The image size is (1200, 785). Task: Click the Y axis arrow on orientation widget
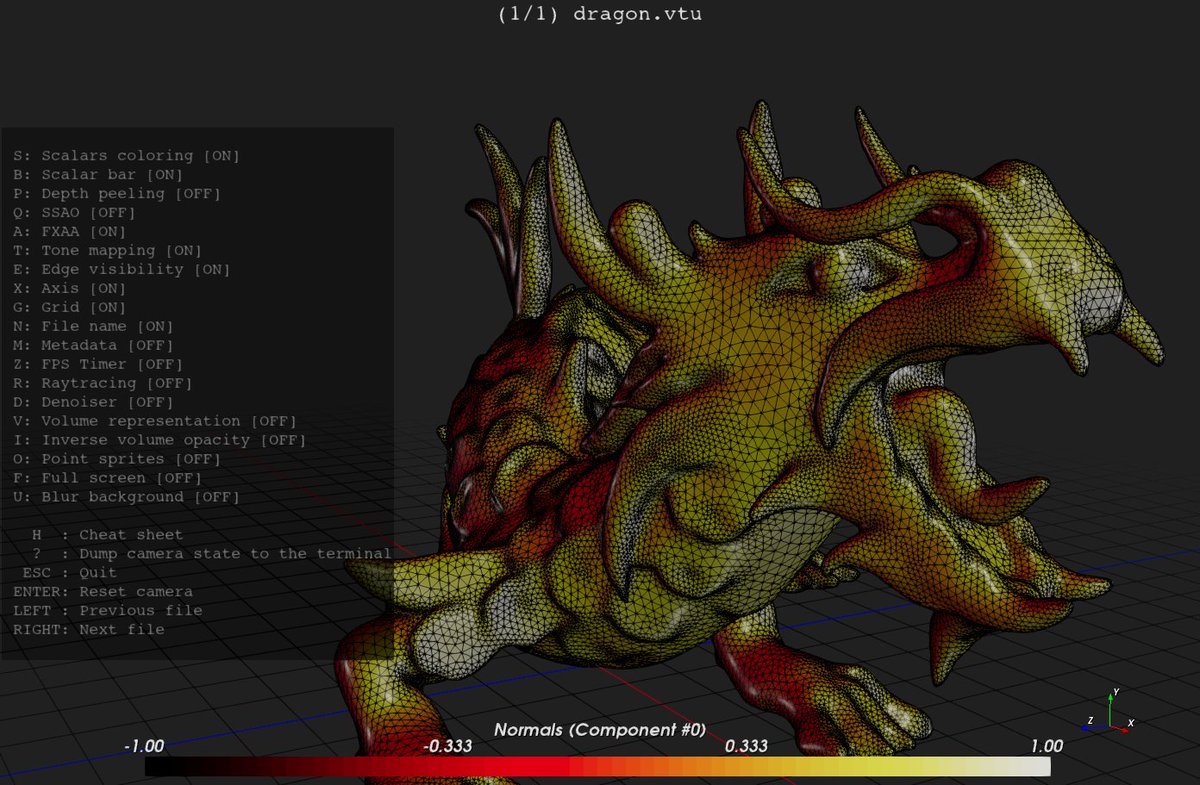[x=1110, y=698]
